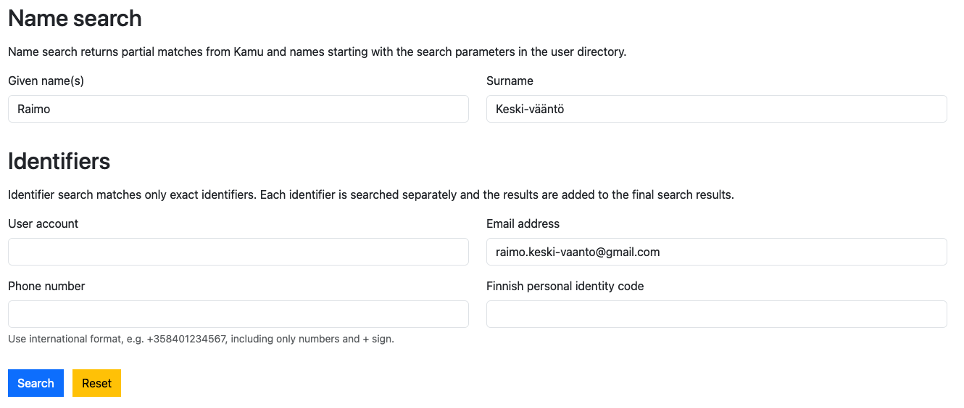Click the "User account" label text
Image resolution: width=964 pixels, height=408 pixels.
click(x=43, y=223)
